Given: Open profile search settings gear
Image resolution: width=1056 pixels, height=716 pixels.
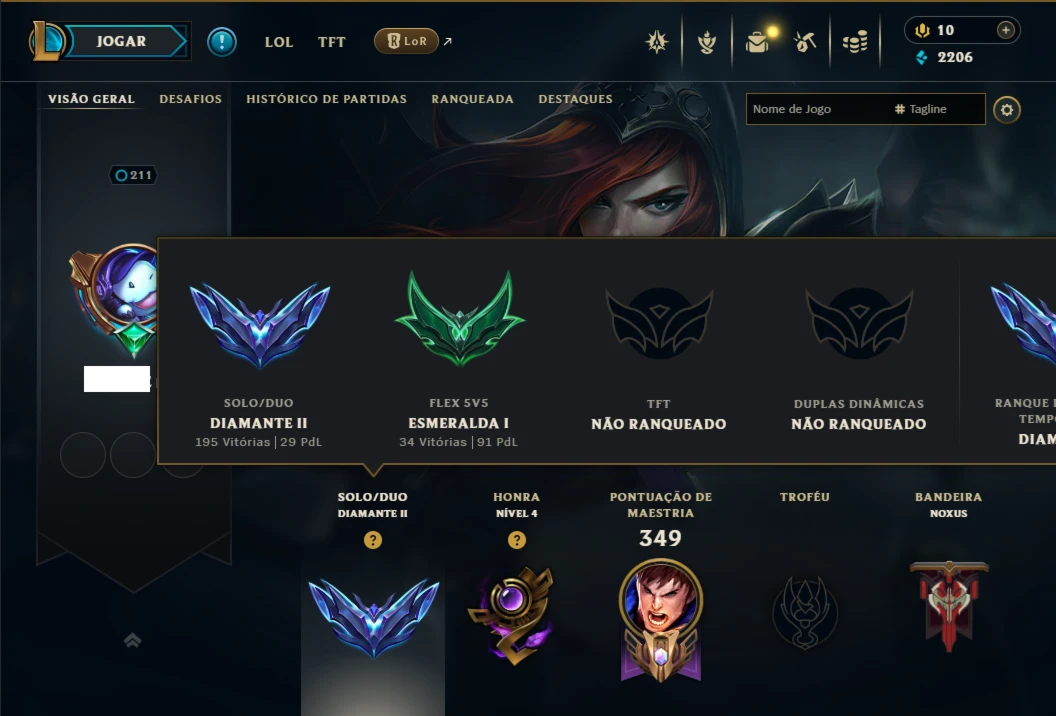Looking at the screenshot, I should pyautogui.click(x=1007, y=110).
